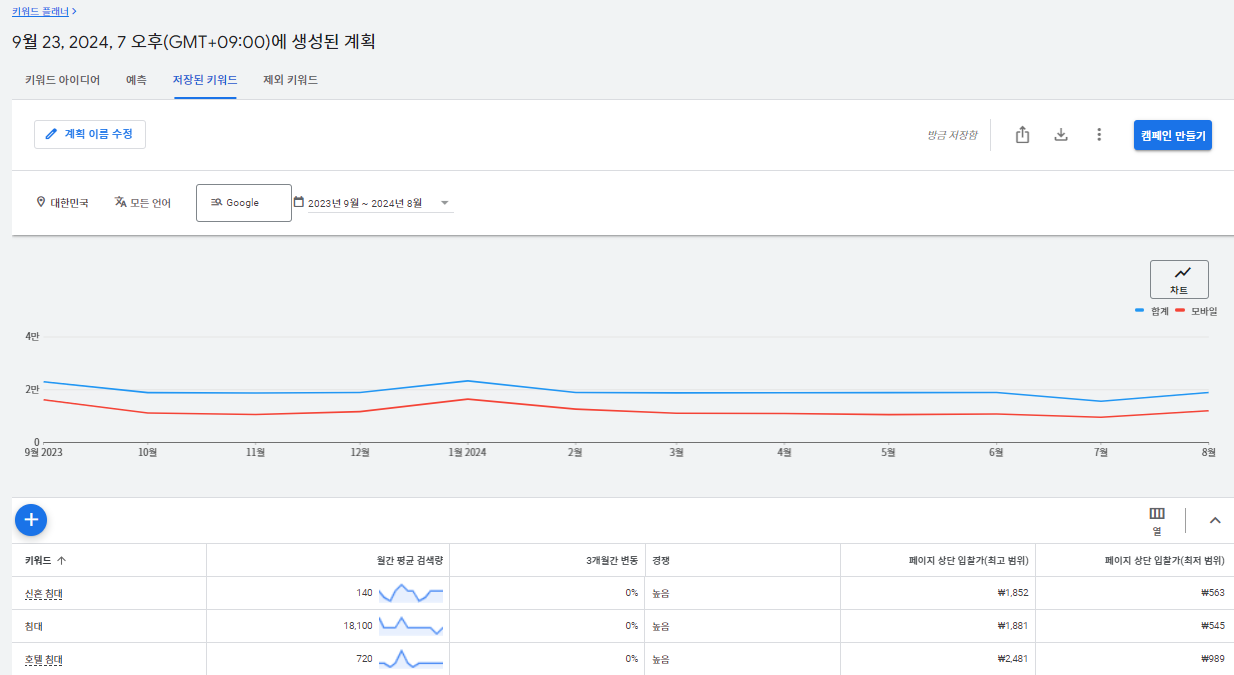The height and width of the screenshot is (675, 1234).
Task: Click the 계획 이름 수정 button
Action: [90, 134]
